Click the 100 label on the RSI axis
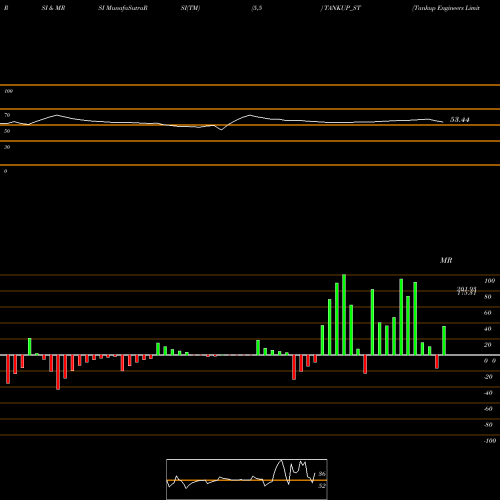 point(8,91)
